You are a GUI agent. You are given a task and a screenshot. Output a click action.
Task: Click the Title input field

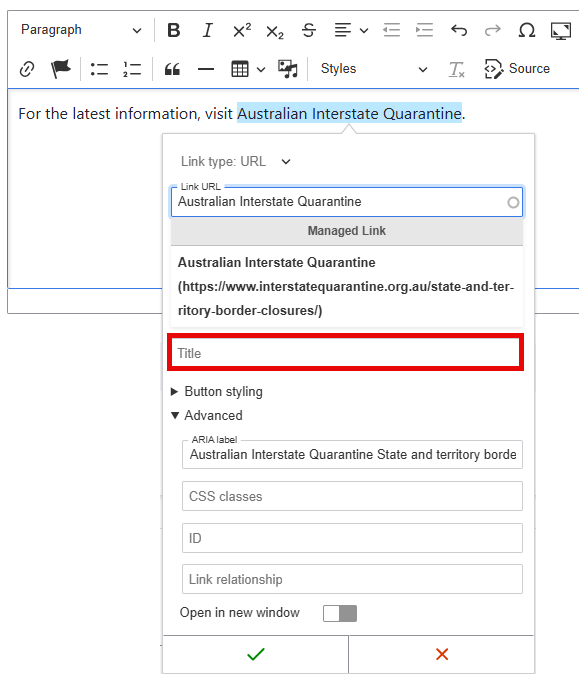(346, 353)
